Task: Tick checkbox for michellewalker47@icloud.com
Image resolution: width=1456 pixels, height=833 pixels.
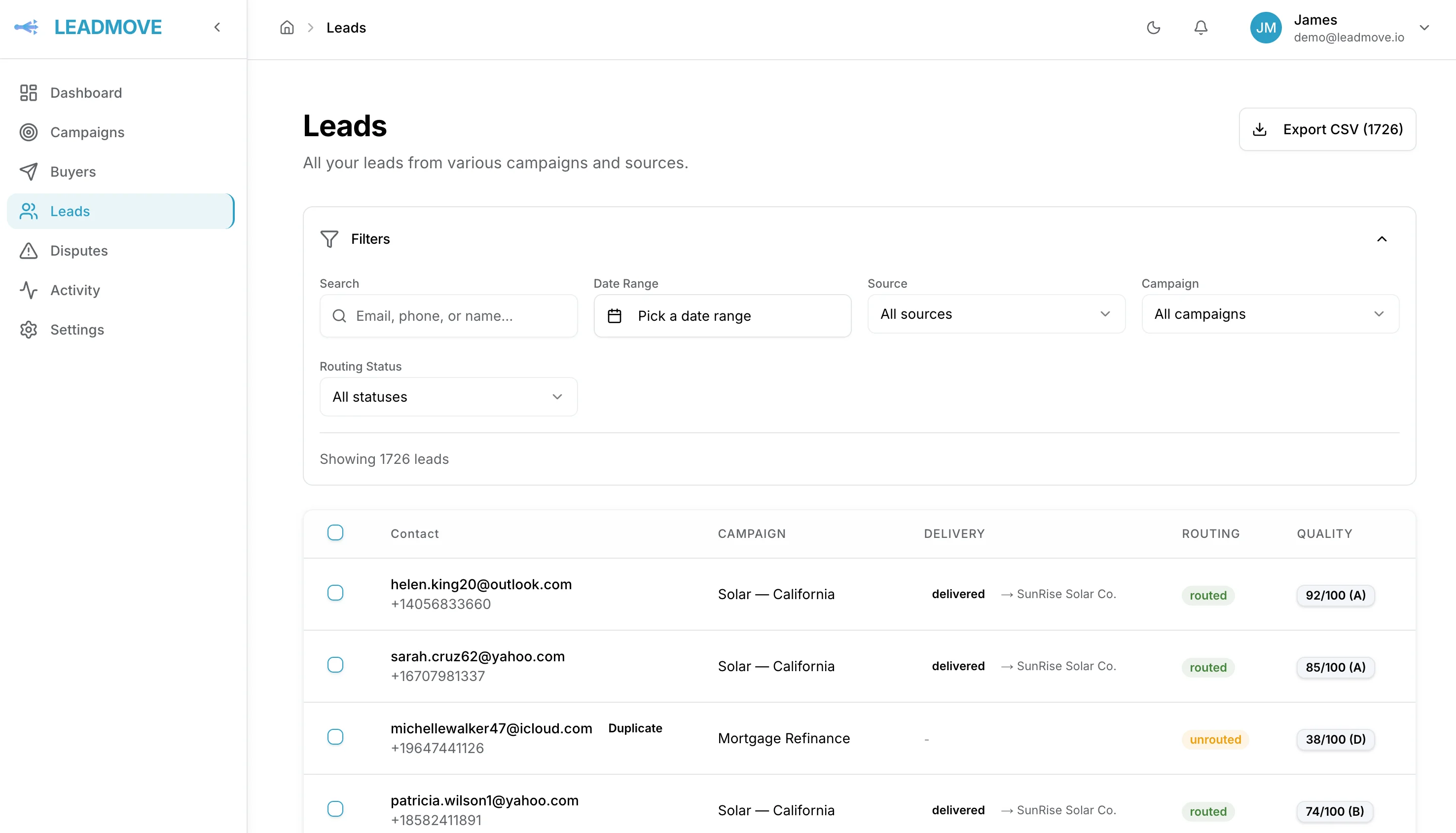Action: point(335,737)
